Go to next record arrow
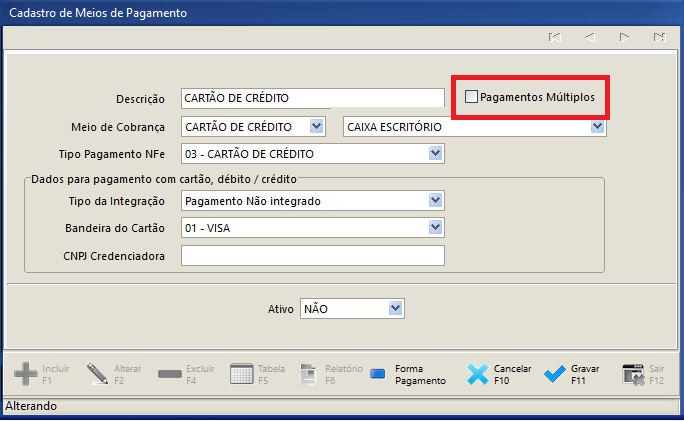Image resolution: width=684 pixels, height=421 pixels. click(x=624, y=37)
